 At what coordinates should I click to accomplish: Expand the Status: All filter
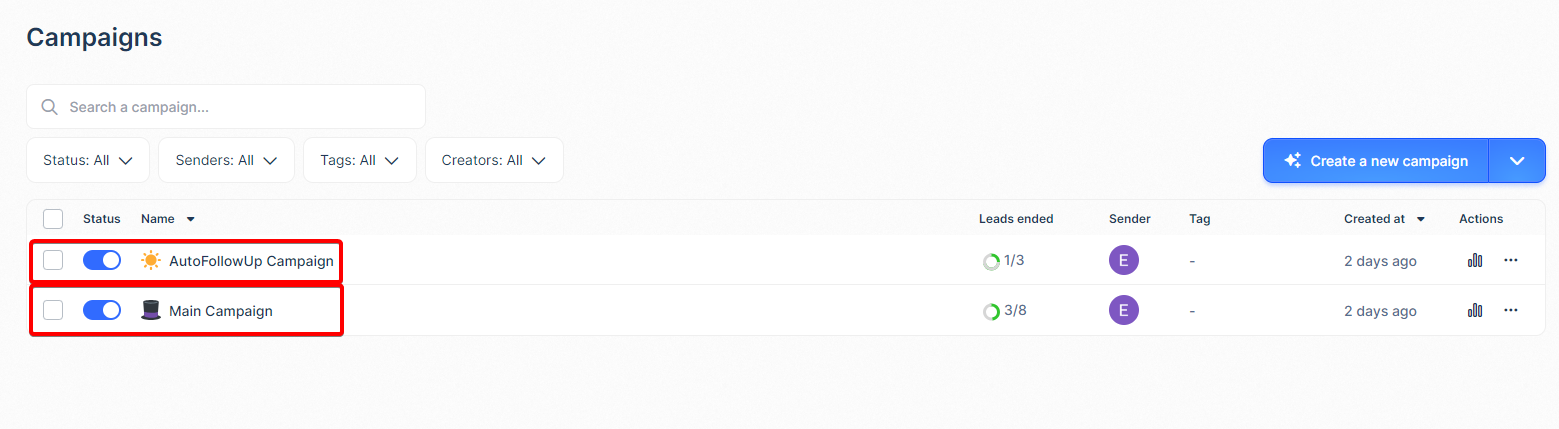[x=88, y=160]
